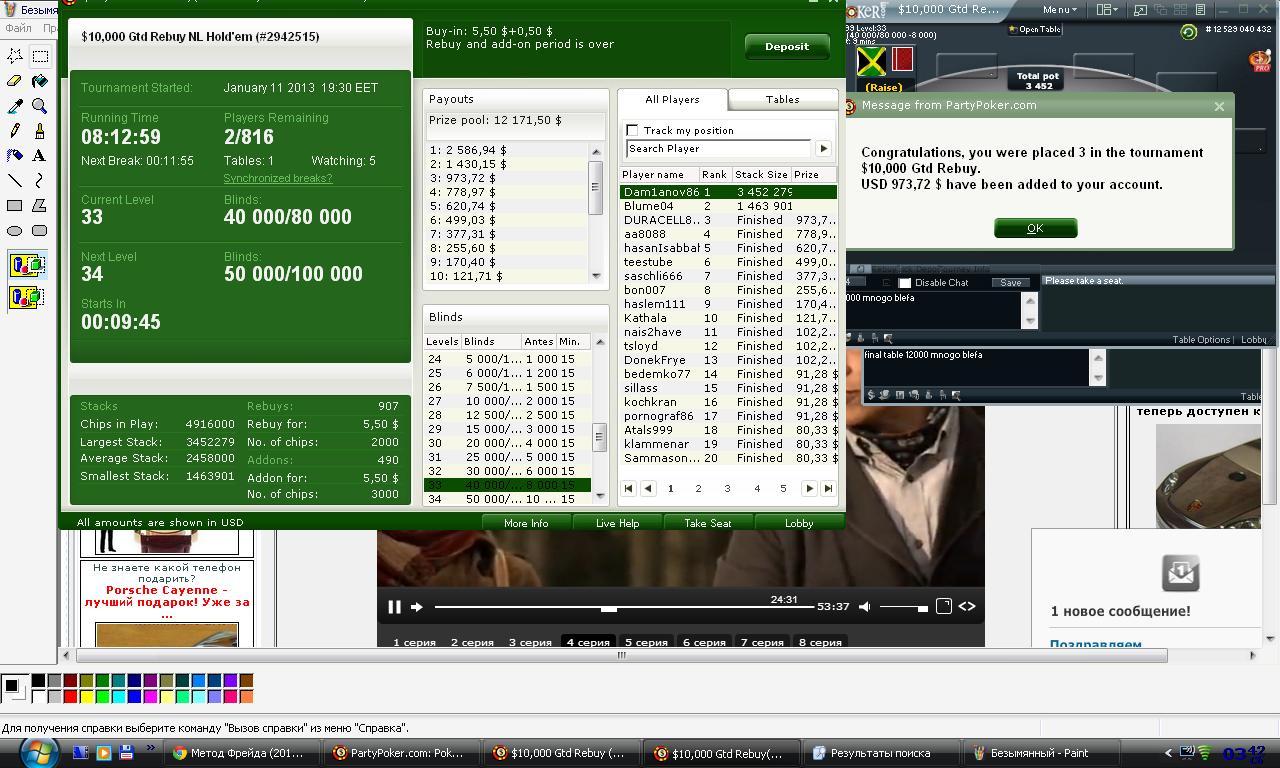Select the Free-form select tool in Paint
The height and width of the screenshot is (768, 1280).
(15, 56)
